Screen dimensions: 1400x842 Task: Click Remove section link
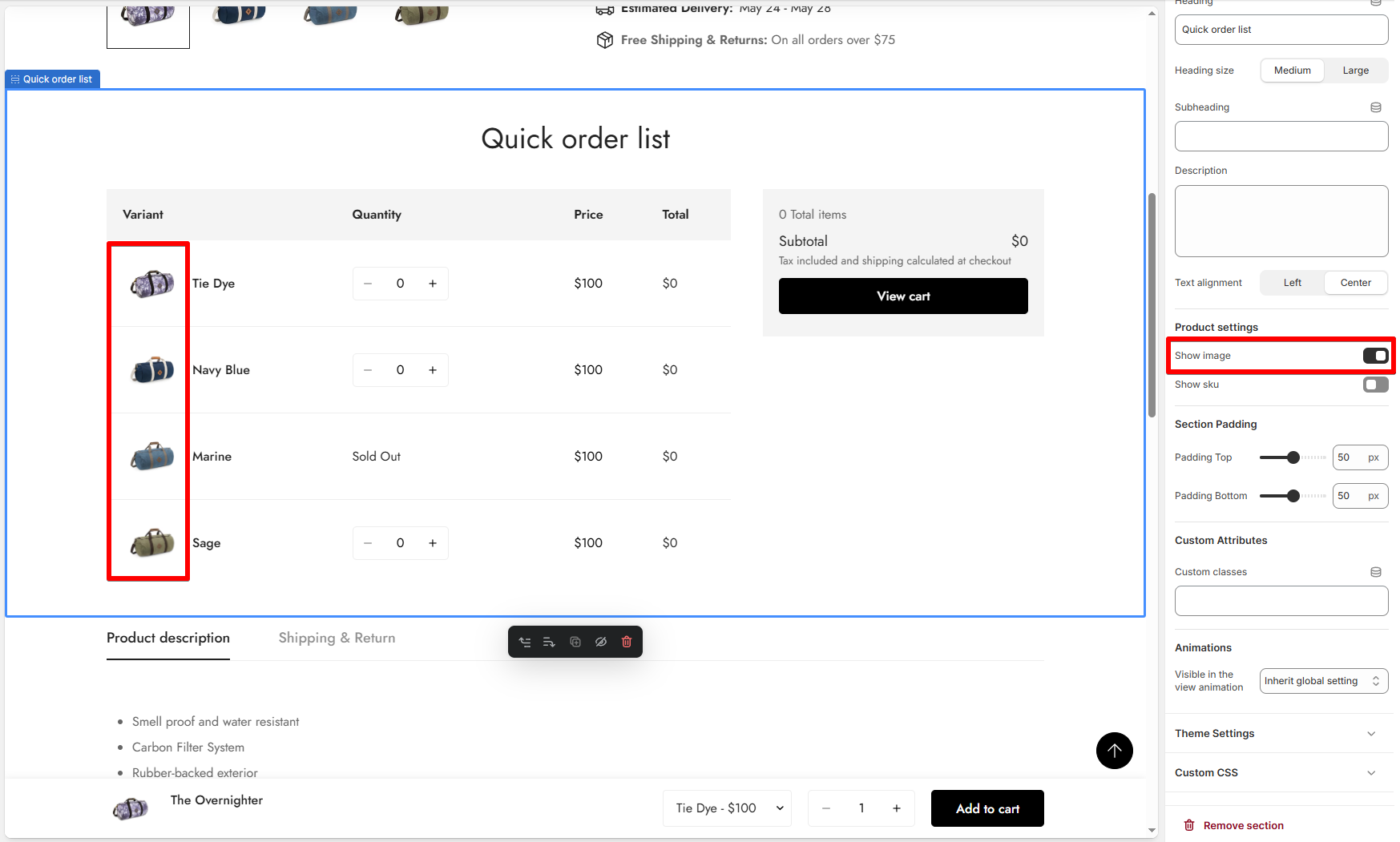point(1234,825)
